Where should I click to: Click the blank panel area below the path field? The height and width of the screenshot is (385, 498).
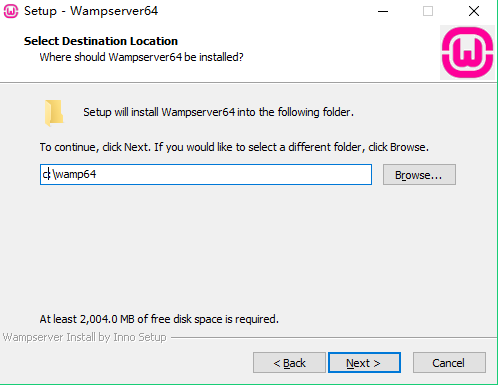[x=248, y=248]
